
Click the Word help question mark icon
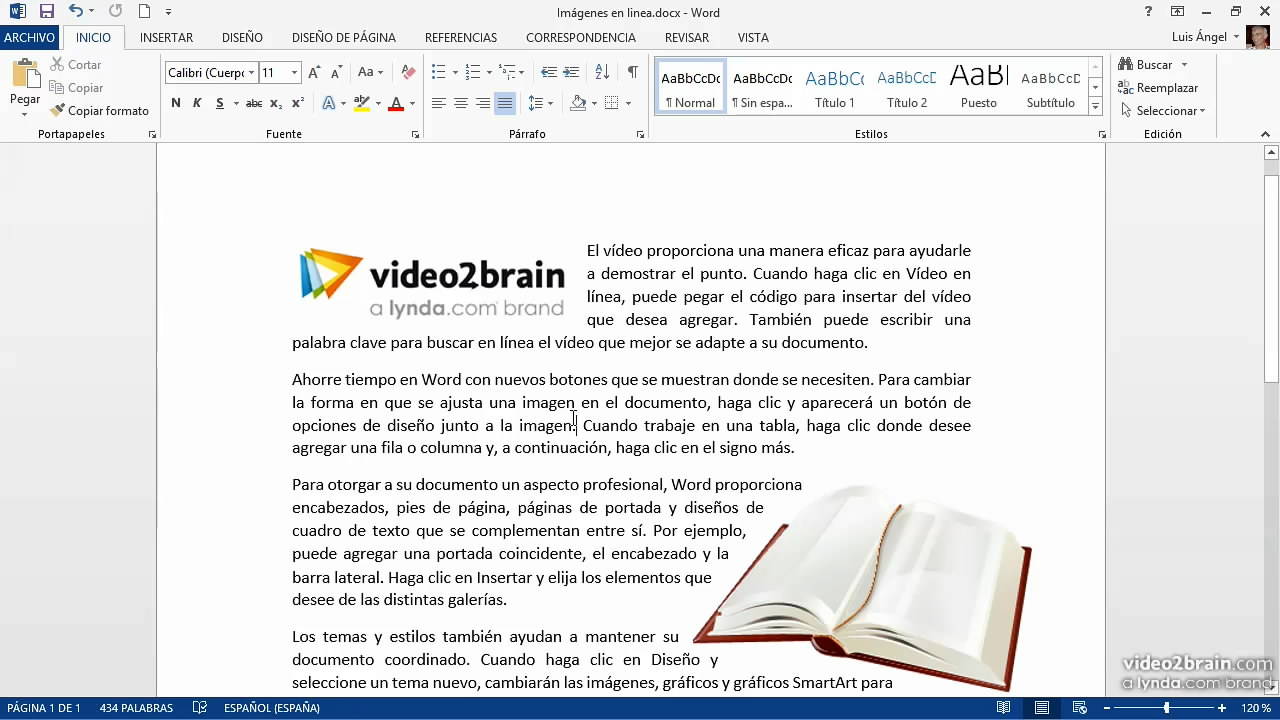click(1148, 12)
